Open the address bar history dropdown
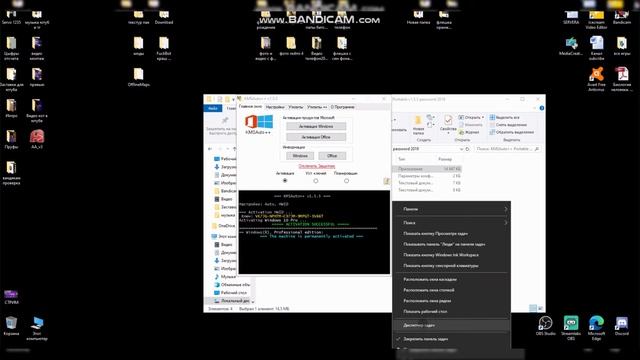The image size is (640, 360). (x=461, y=149)
